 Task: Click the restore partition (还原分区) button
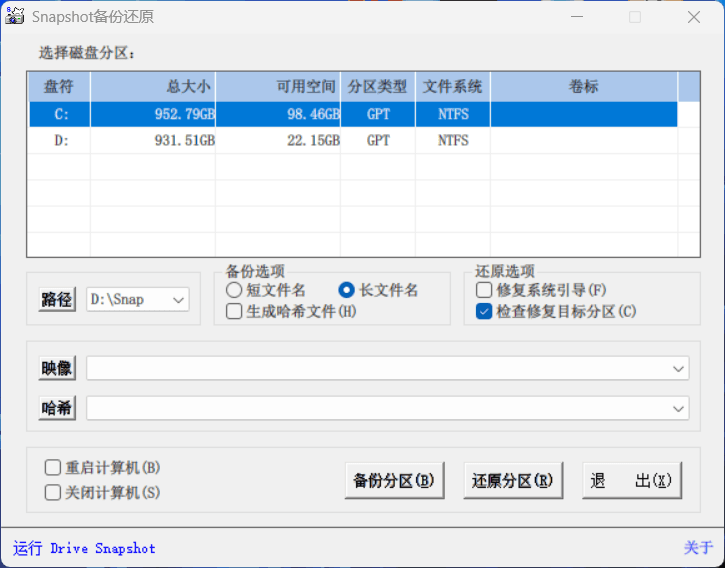(x=513, y=481)
